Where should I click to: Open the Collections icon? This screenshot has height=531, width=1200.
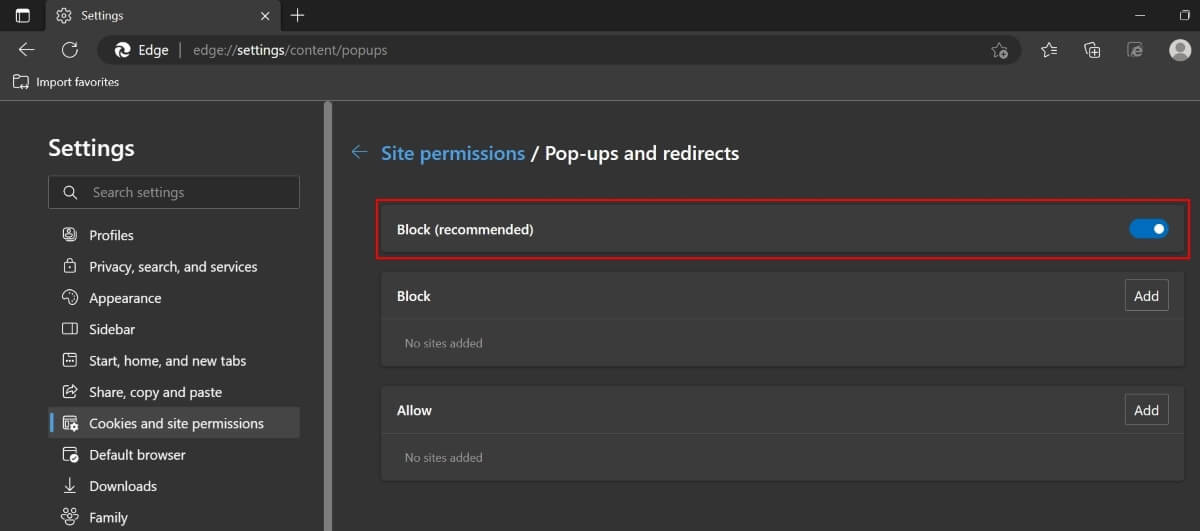point(1092,50)
